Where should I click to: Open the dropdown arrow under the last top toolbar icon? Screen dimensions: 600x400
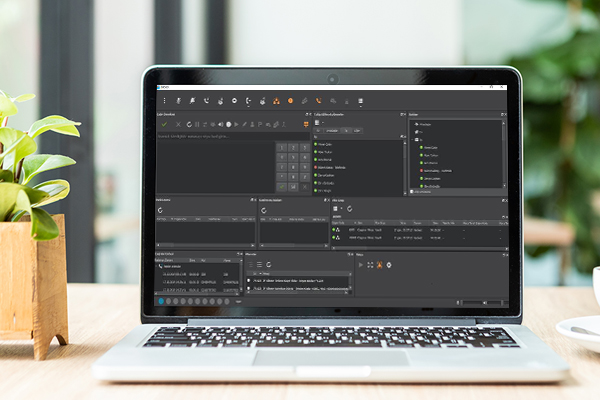(x=360, y=106)
